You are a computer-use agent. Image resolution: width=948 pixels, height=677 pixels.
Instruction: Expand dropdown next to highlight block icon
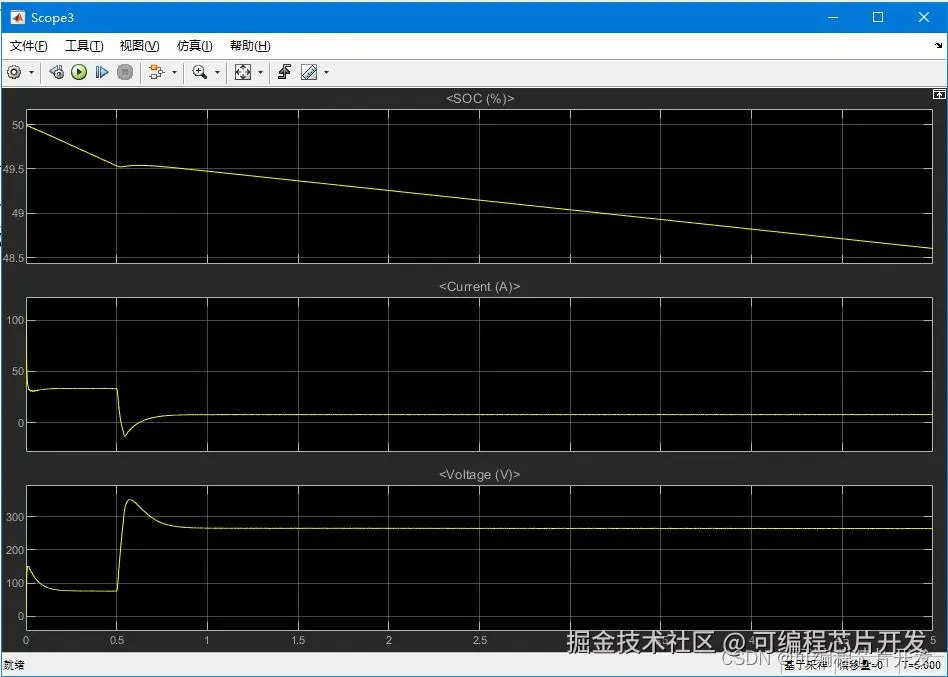[175, 73]
